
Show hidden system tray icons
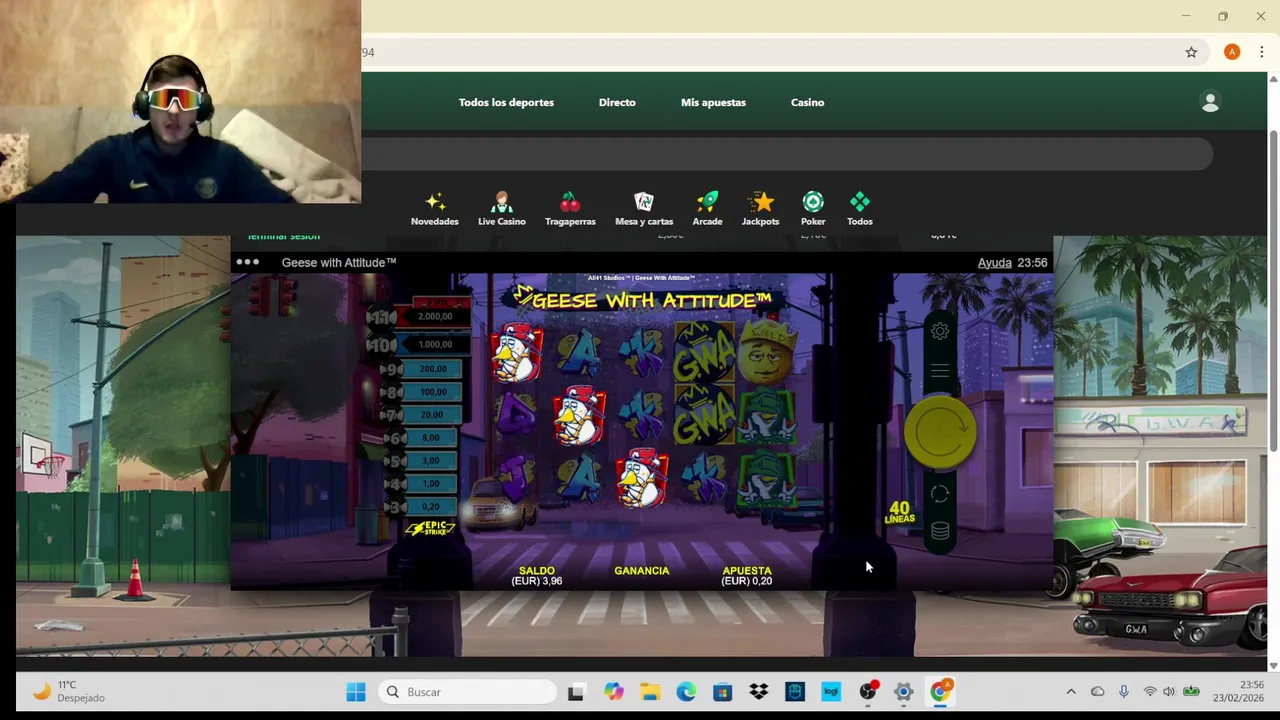(x=1071, y=692)
